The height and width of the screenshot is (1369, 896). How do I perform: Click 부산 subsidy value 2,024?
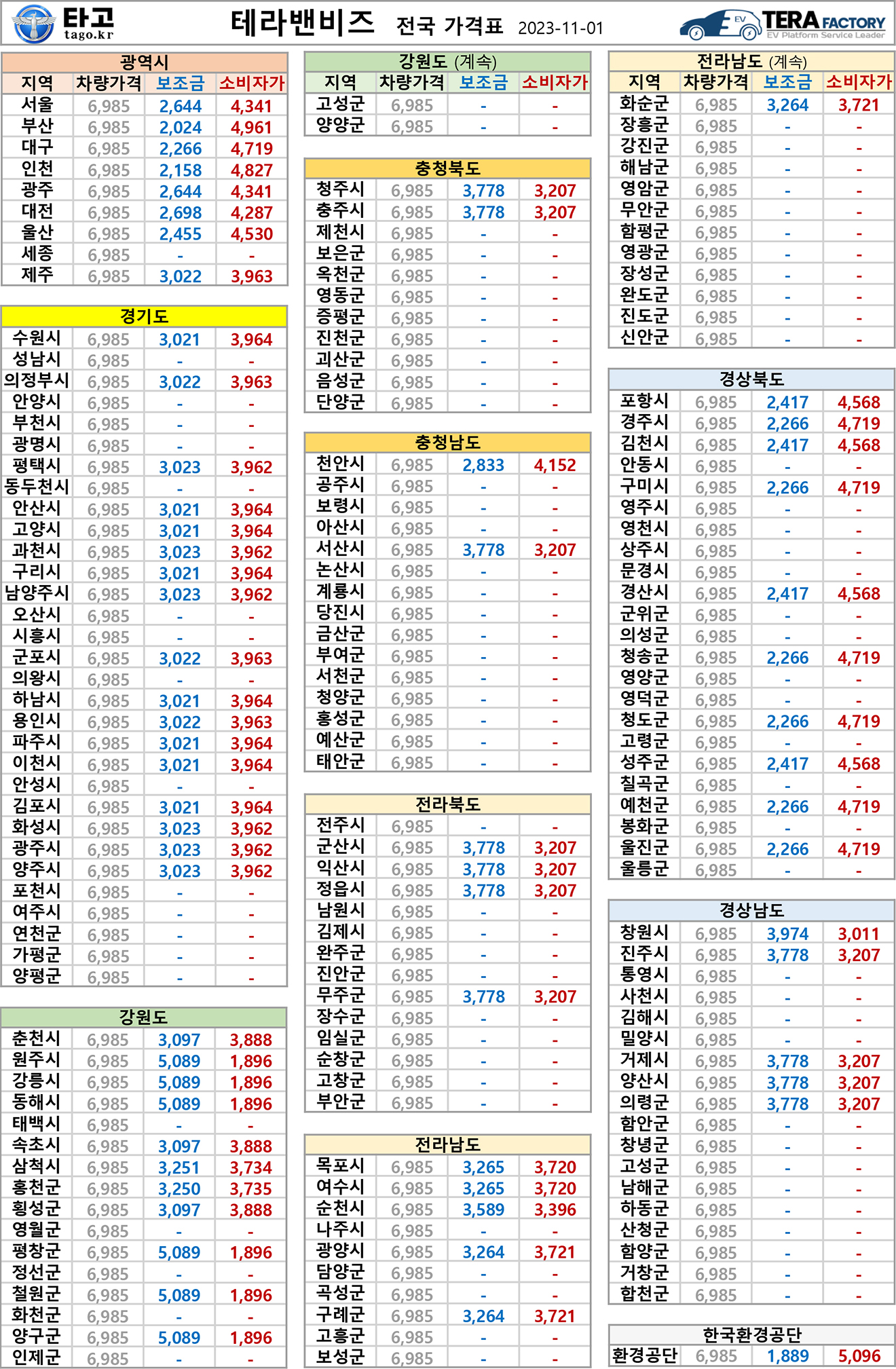click(x=181, y=128)
